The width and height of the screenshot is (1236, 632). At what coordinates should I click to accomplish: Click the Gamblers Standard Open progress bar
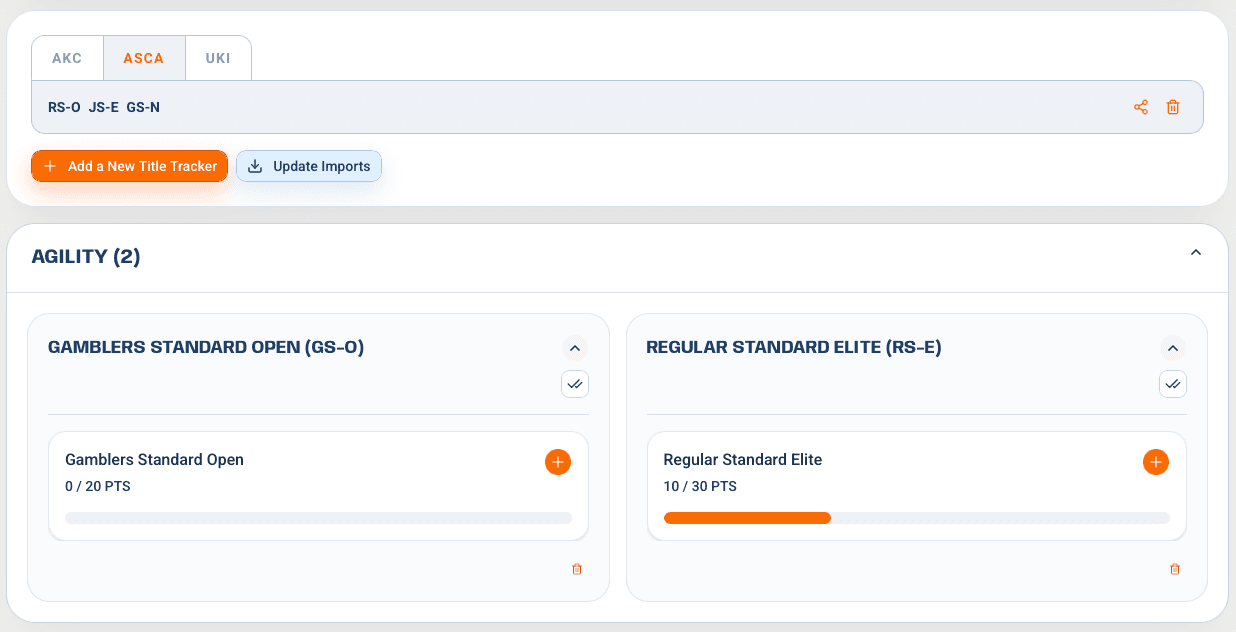click(318, 518)
